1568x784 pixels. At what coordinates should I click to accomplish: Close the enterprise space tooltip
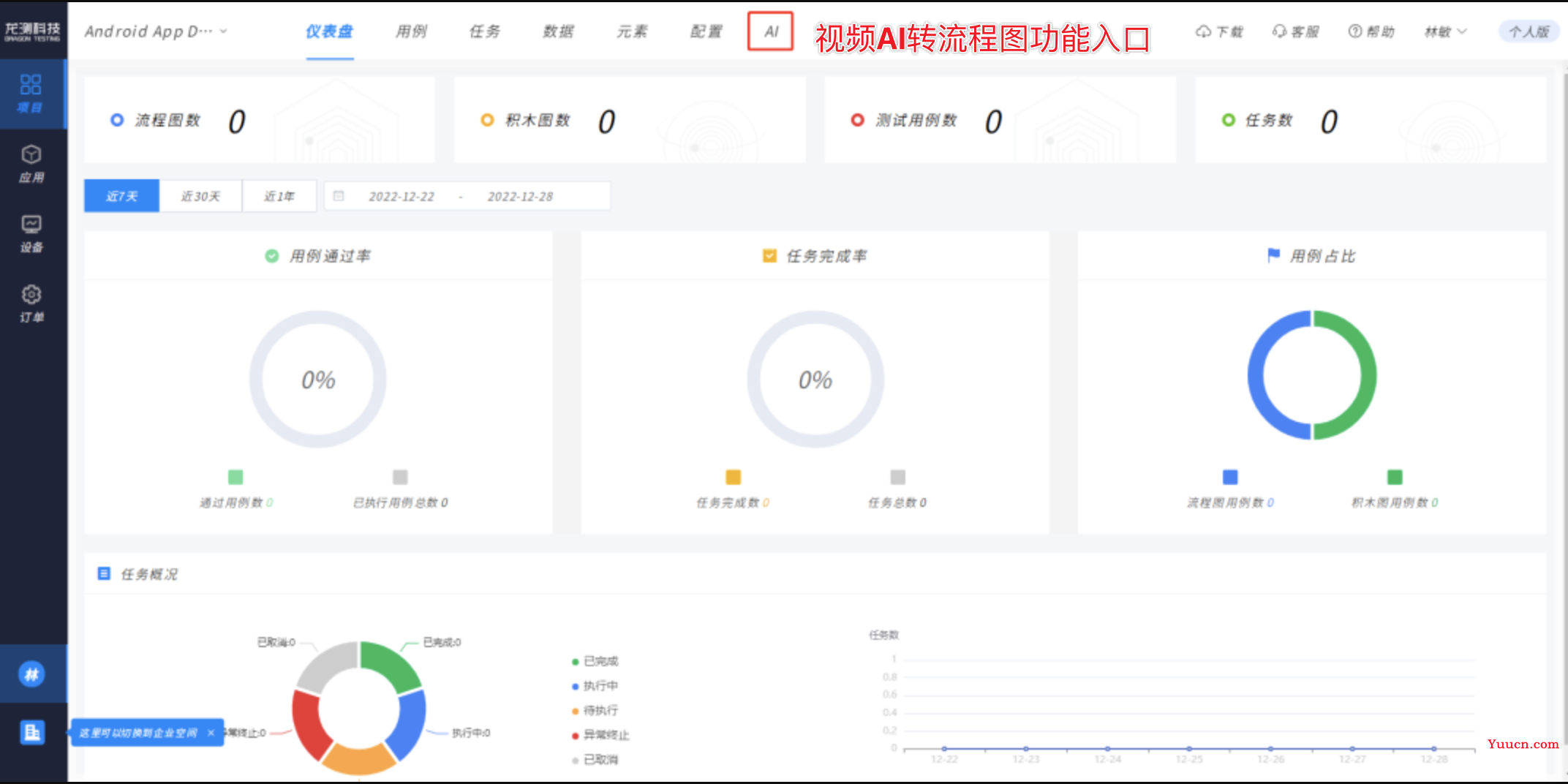point(211,733)
